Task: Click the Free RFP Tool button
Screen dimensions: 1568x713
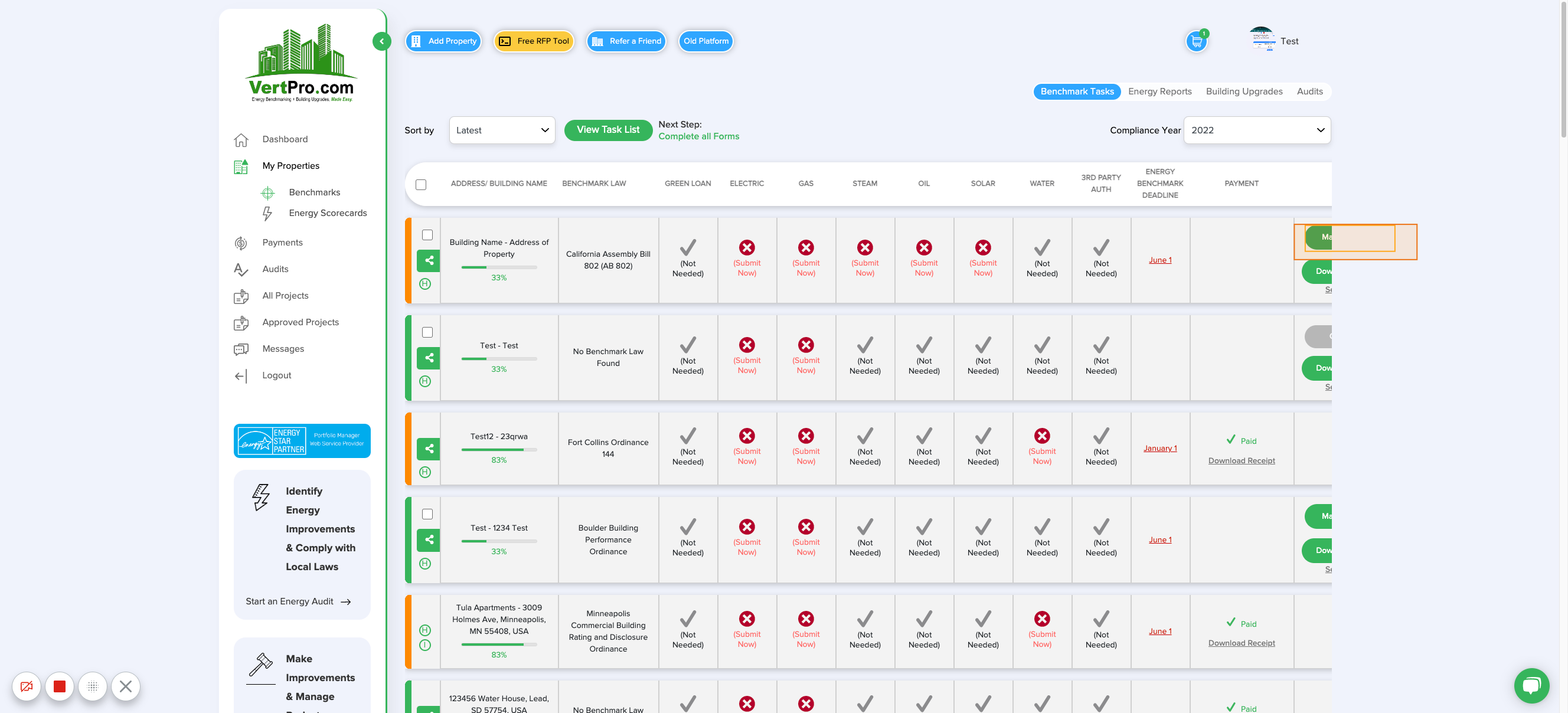Action: pyautogui.click(x=534, y=41)
